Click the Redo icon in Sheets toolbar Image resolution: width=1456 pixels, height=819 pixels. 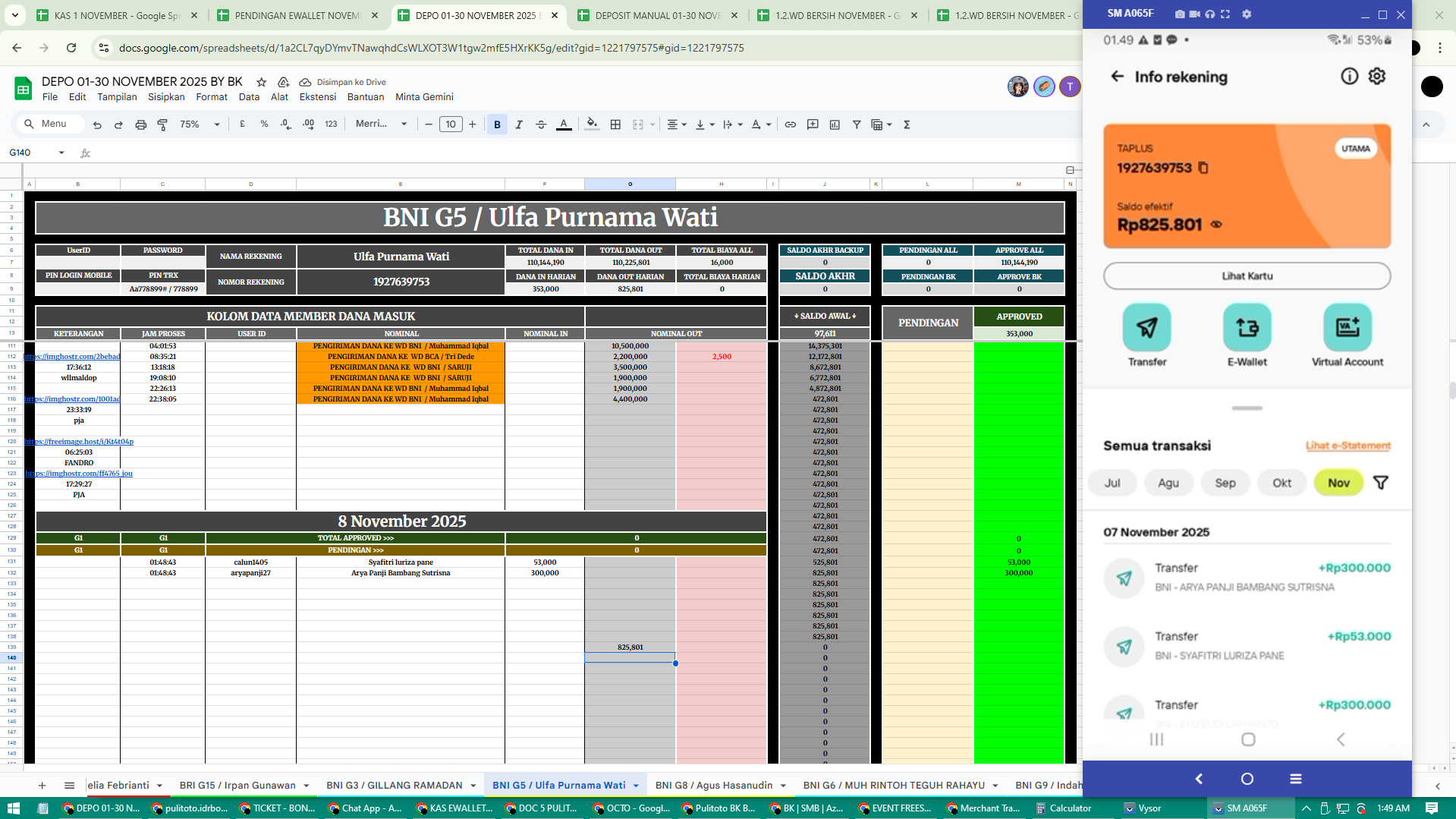click(118, 124)
